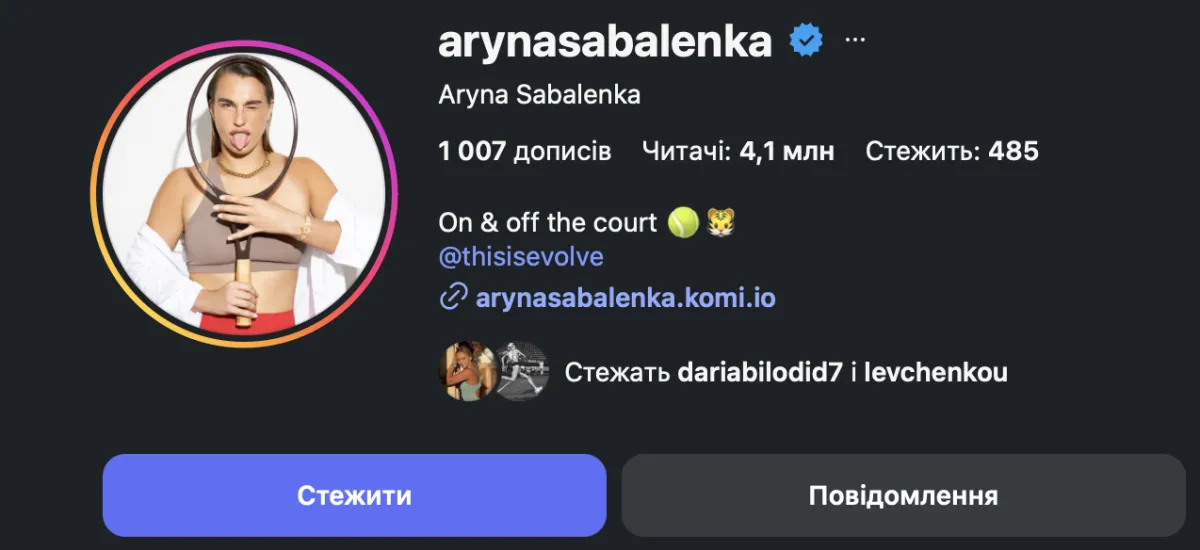
Task: Visit the arynasabalenka.komi.io link
Action: point(626,297)
